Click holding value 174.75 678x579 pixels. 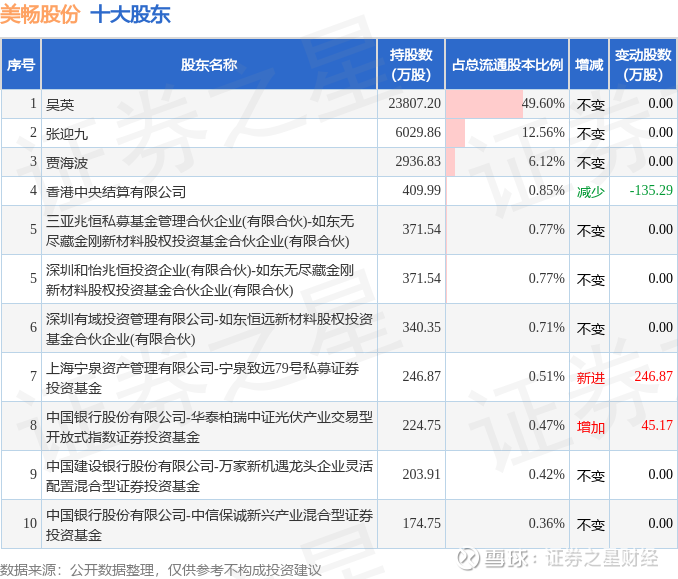point(421,523)
